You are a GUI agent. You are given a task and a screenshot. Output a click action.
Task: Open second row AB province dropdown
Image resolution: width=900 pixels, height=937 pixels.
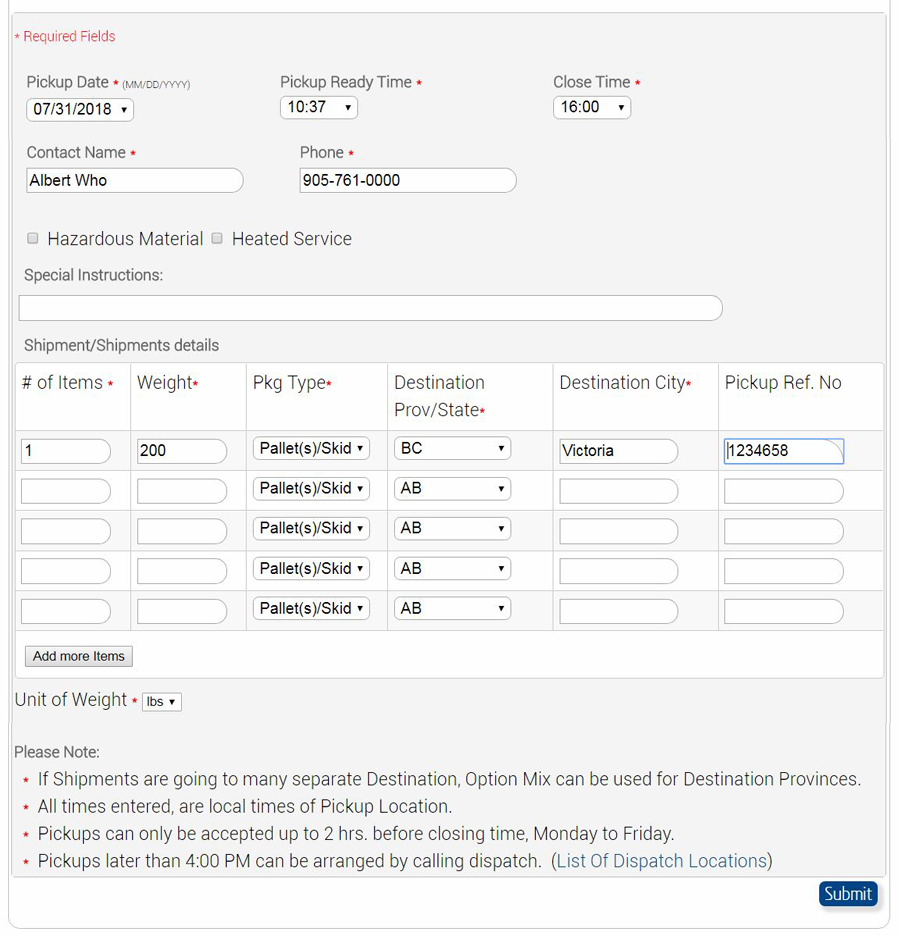coord(452,489)
